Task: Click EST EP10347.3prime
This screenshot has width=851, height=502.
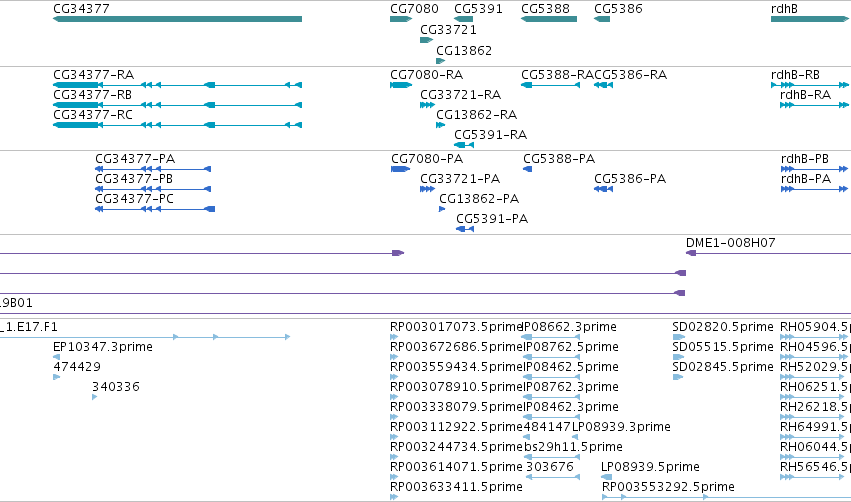Action: [x=56, y=357]
